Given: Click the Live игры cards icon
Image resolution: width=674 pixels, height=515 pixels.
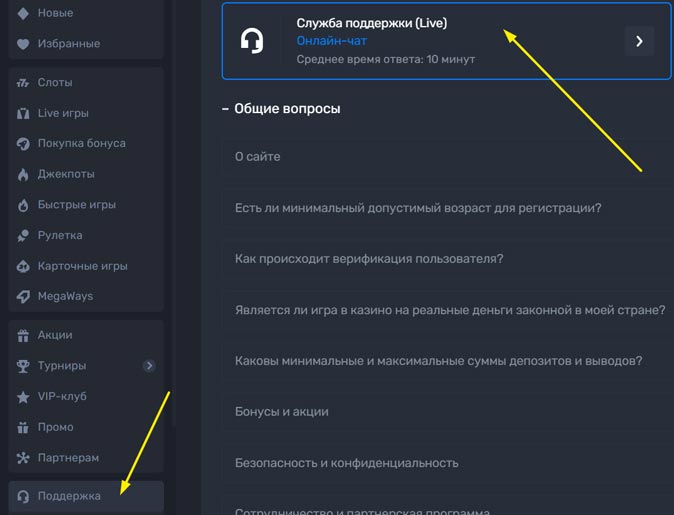Looking at the screenshot, I should tap(23, 113).
